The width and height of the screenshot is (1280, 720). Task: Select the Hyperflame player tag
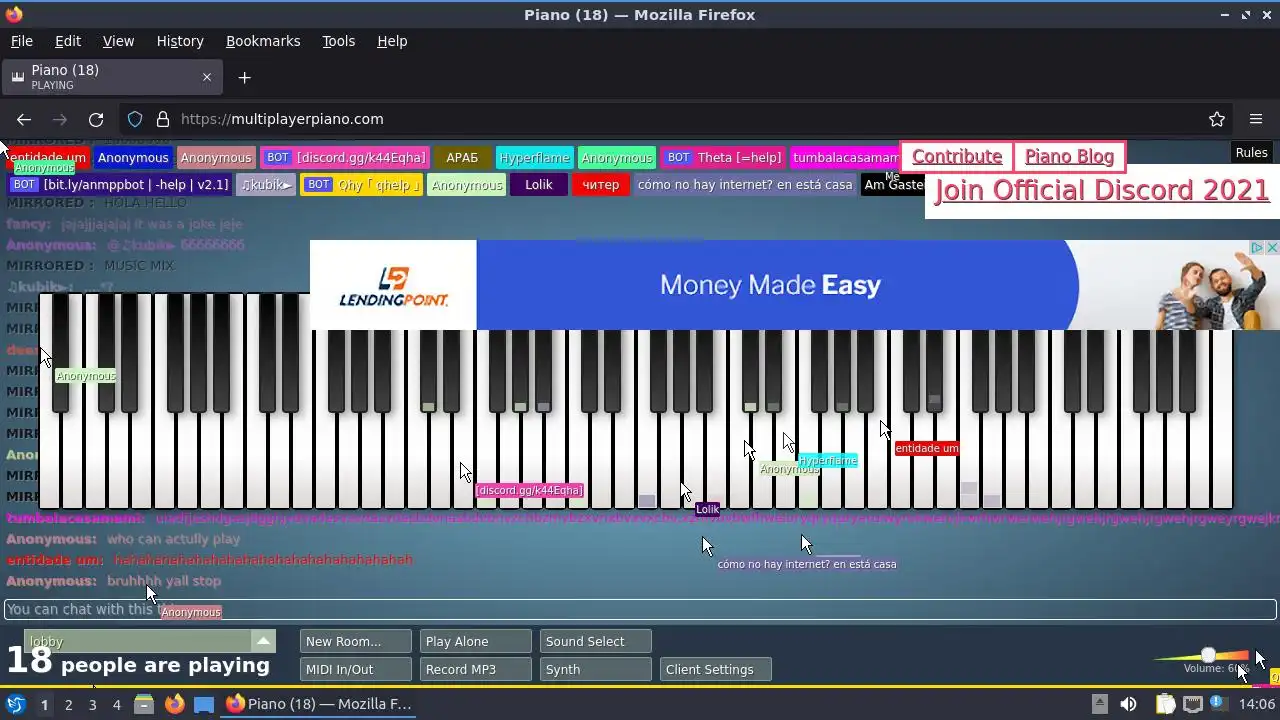535,158
